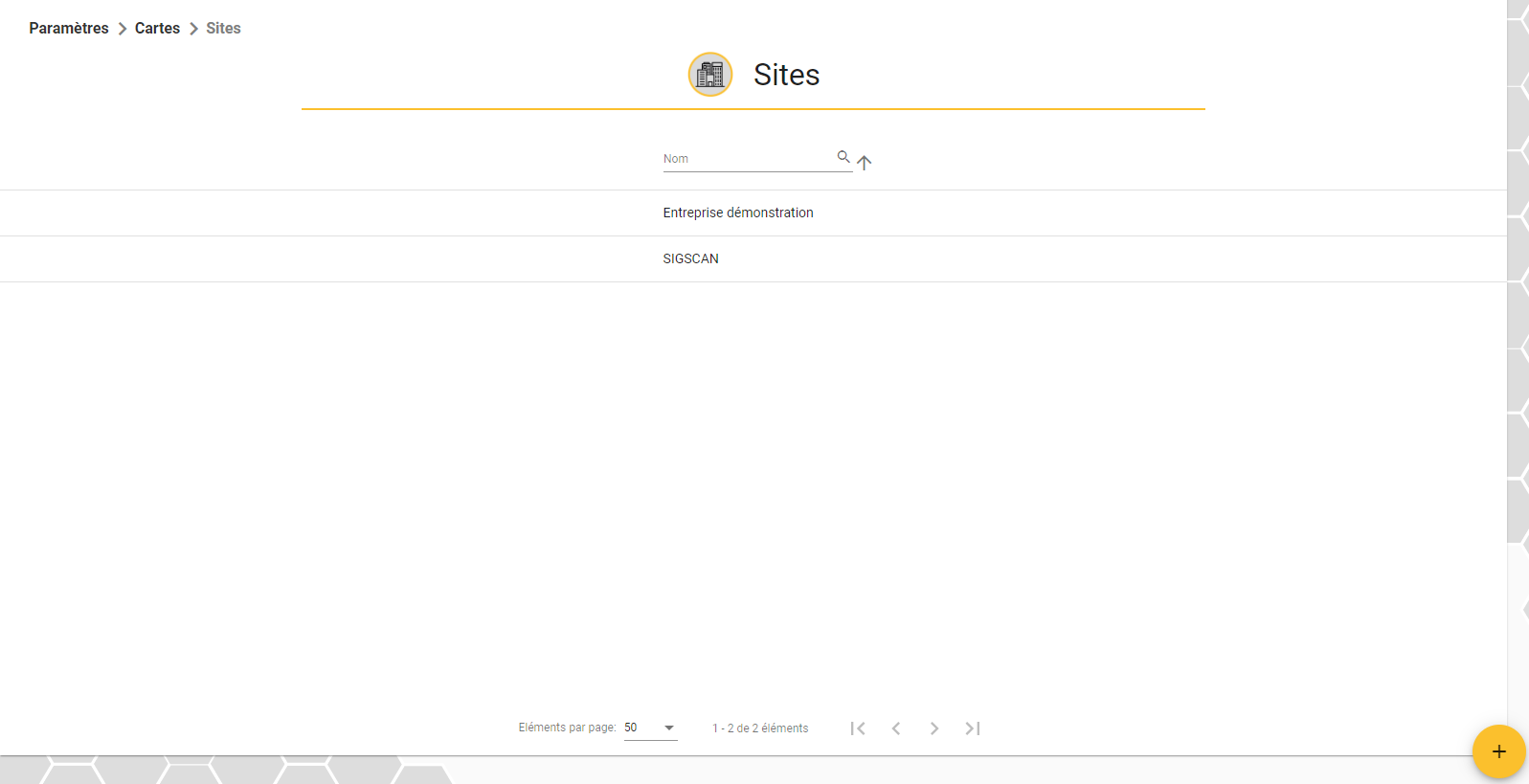This screenshot has width=1529, height=784.
Task: Open the Entreprise démonstration row
Action: click(x=753, y=213)
